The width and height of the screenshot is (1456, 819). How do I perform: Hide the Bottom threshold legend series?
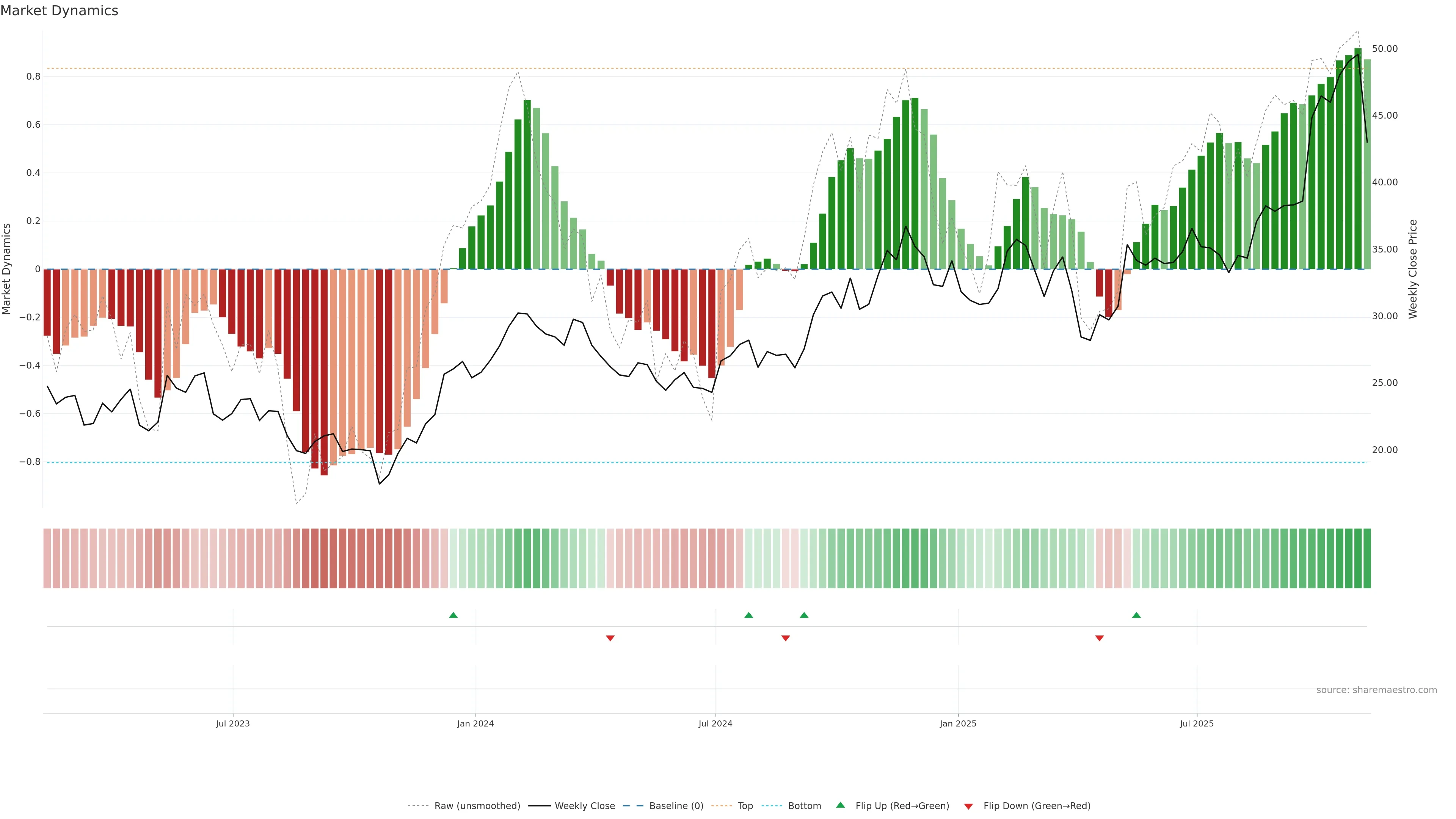pyautogui.click(x=804, y=806)
